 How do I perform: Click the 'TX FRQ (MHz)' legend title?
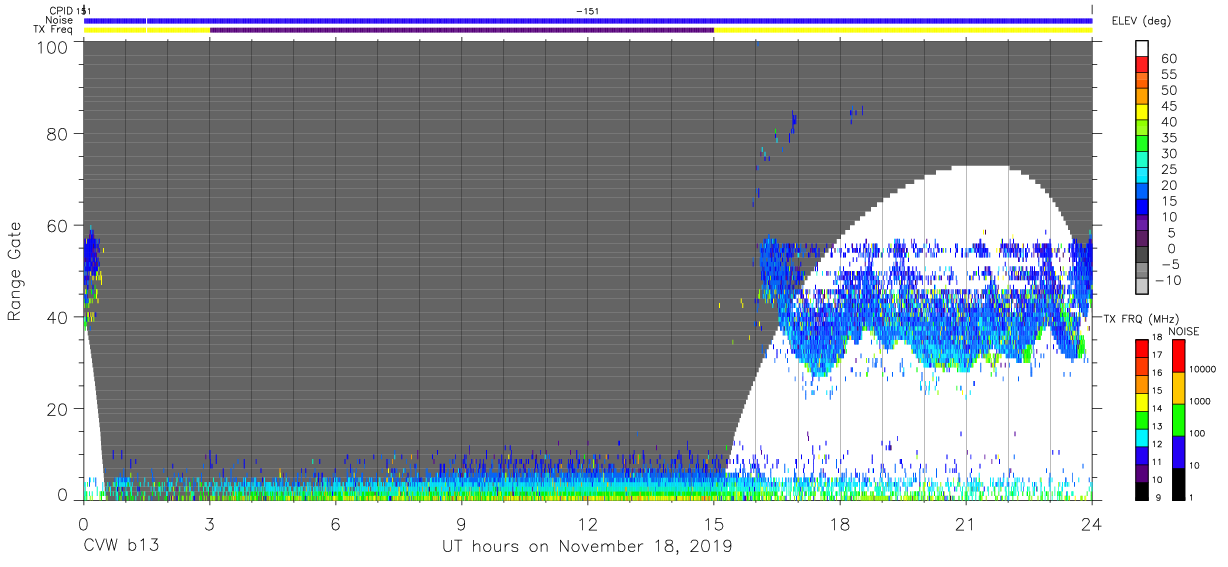click(1140, 319)
